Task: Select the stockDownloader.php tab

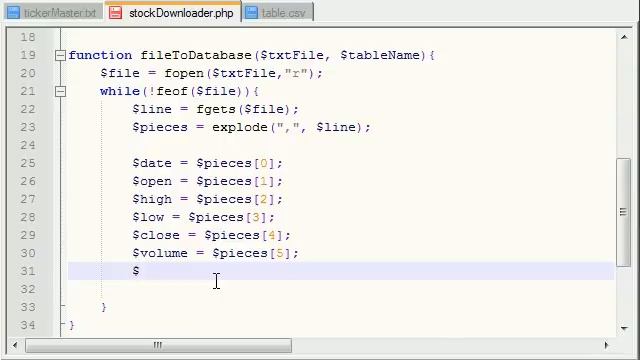Action: (172, 12)
